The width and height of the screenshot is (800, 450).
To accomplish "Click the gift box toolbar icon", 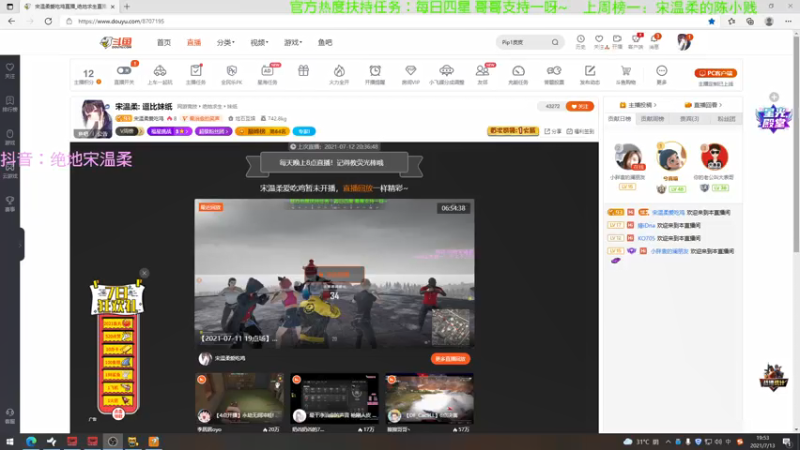I will tap(304, 71).
